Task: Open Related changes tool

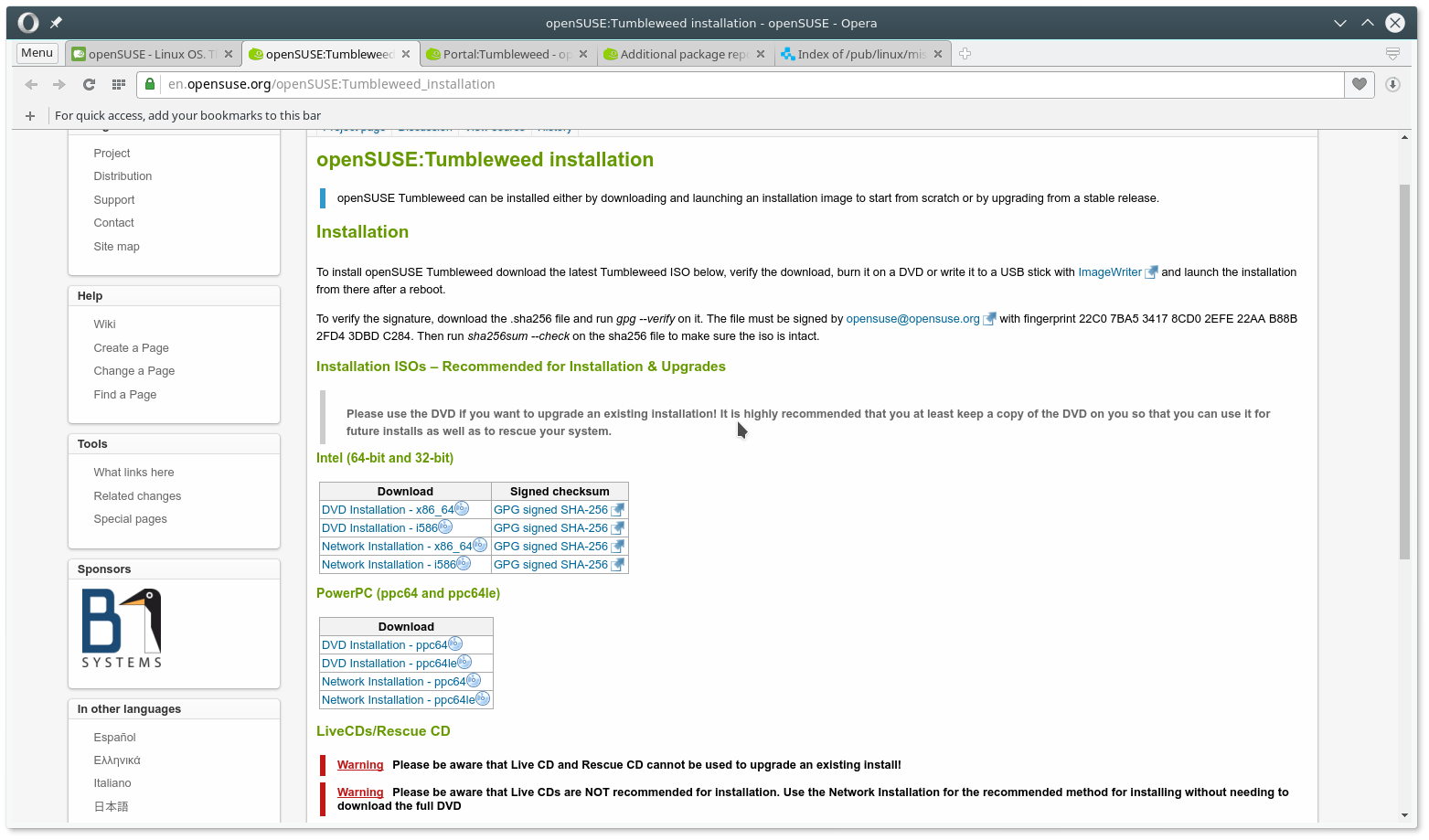Action: [x=137, y=496]
